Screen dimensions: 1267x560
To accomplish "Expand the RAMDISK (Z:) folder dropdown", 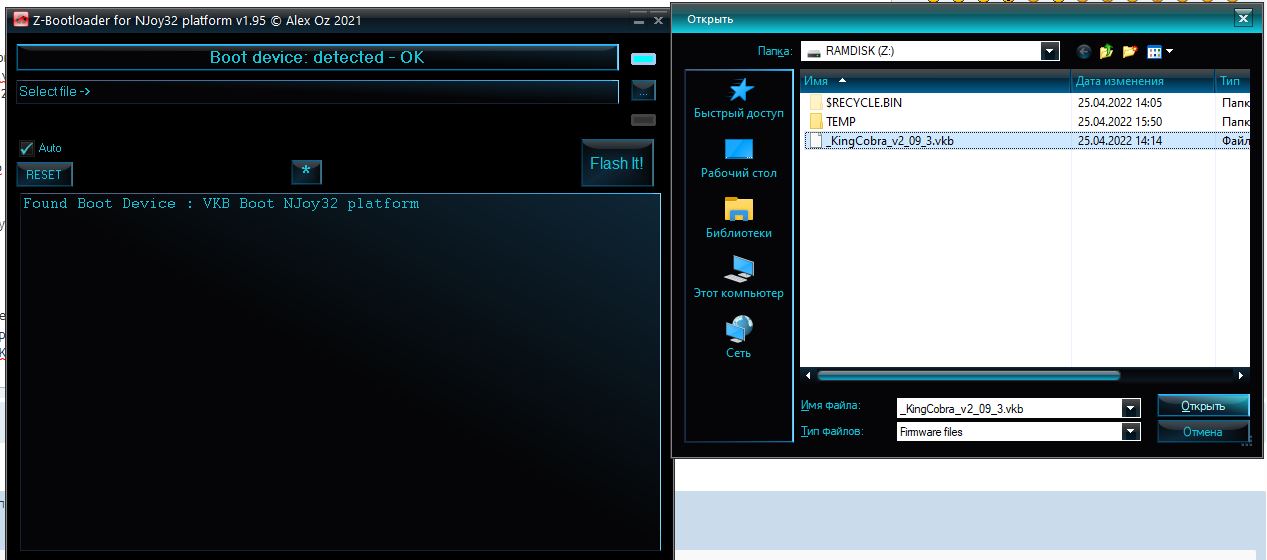I will (x=1049, y=51).
